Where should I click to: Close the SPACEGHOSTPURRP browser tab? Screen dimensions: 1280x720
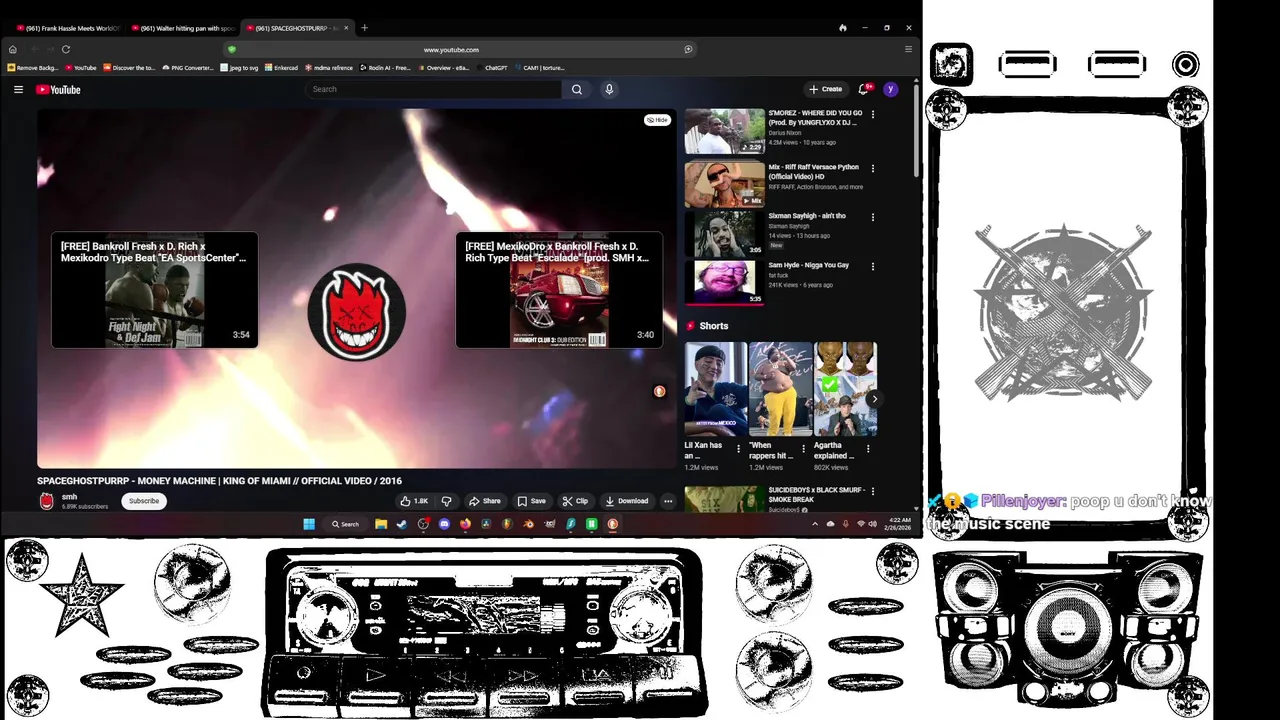pos(347,28)
